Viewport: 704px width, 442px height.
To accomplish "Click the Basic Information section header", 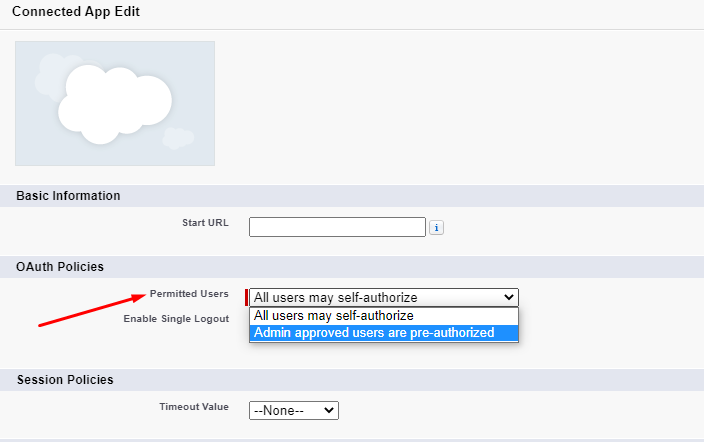I will [68, 196].
